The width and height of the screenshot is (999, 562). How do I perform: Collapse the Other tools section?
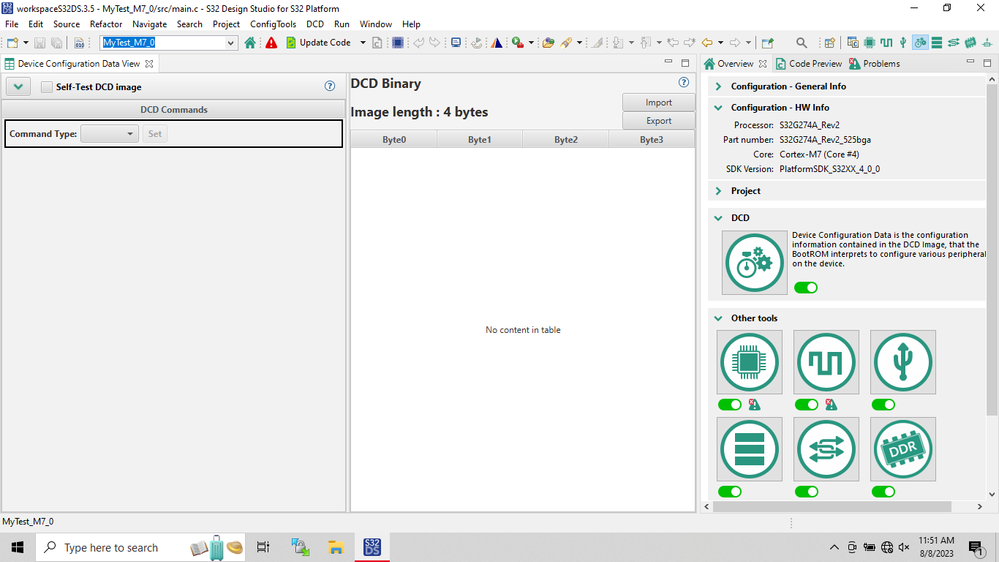(719, 318)
